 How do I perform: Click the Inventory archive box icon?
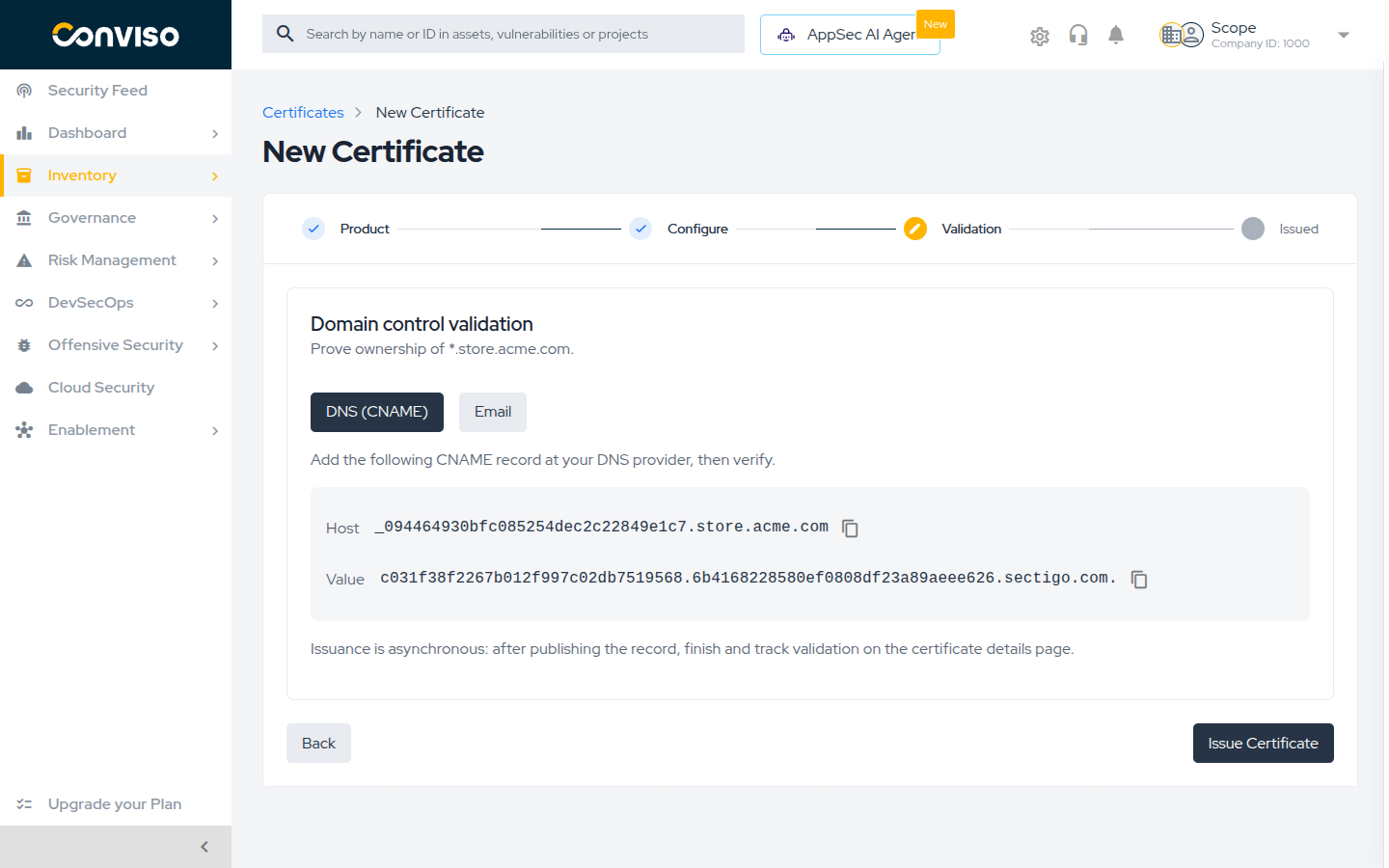[x=24, y=176]
